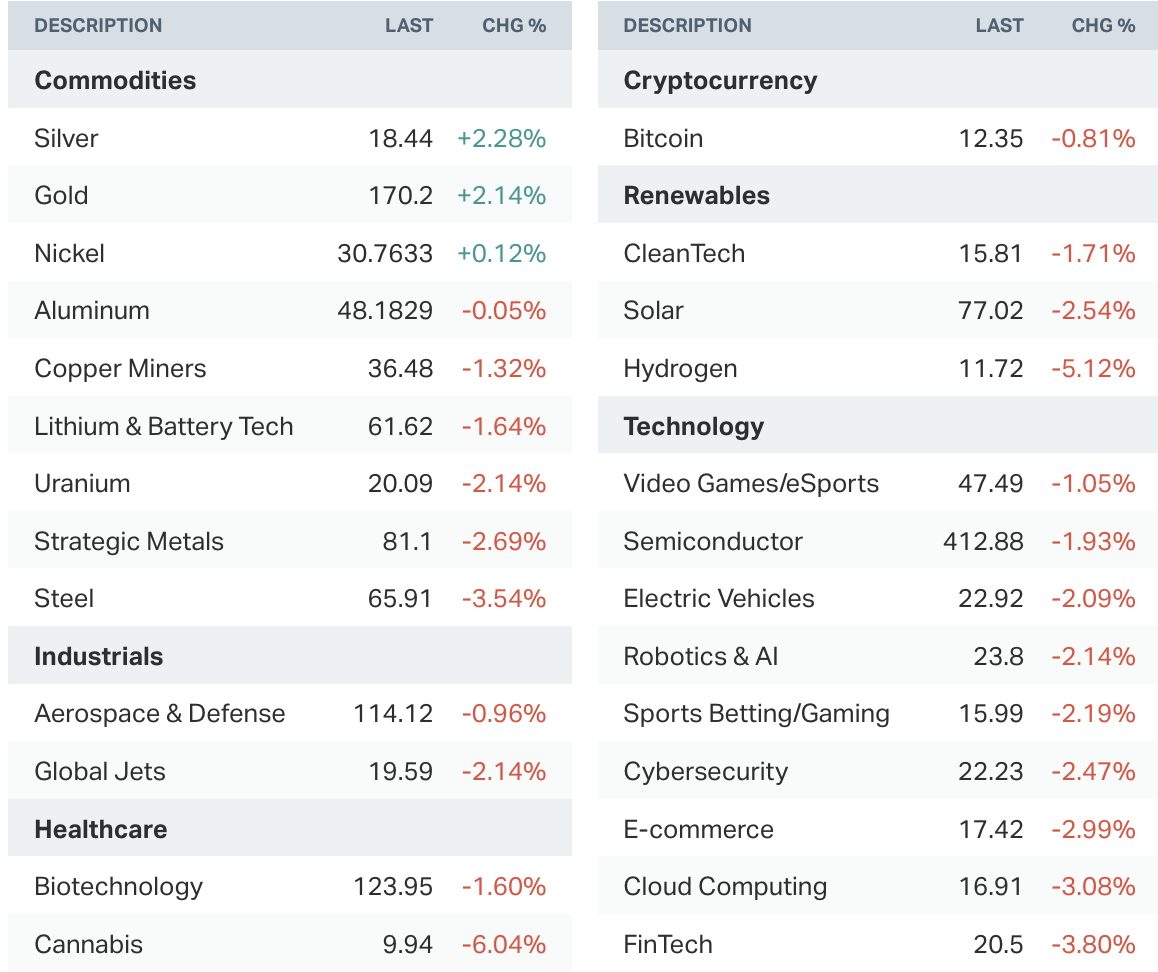The image size is (1158, 972).
Task: Select the Bitcoin row
Action: point(663,138)
